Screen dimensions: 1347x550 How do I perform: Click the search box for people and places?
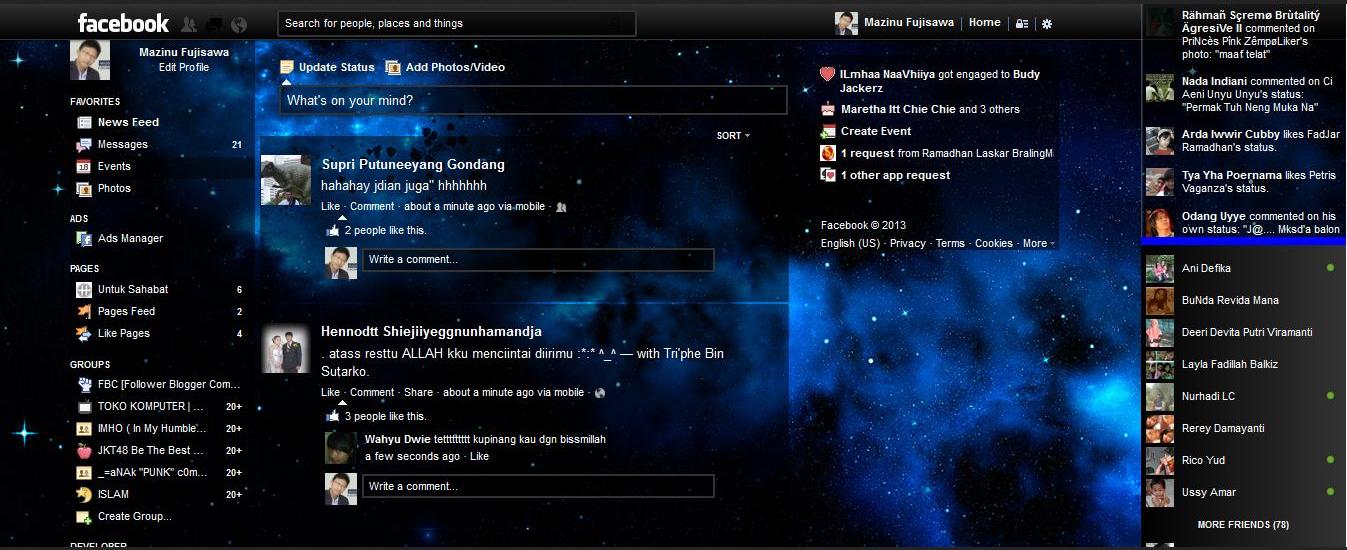click(x=457, y=23)
